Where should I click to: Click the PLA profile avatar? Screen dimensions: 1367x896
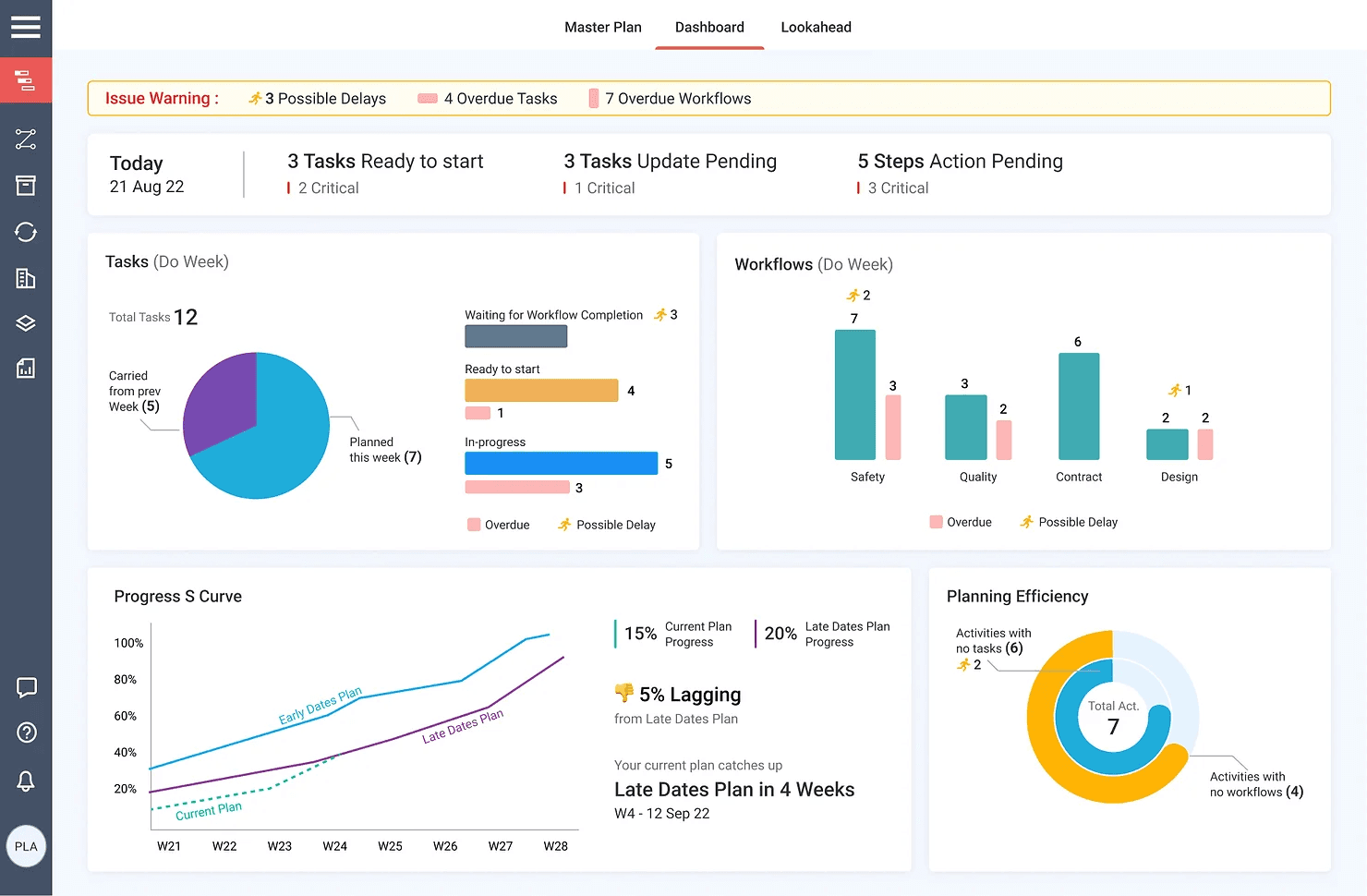(26, 846)
